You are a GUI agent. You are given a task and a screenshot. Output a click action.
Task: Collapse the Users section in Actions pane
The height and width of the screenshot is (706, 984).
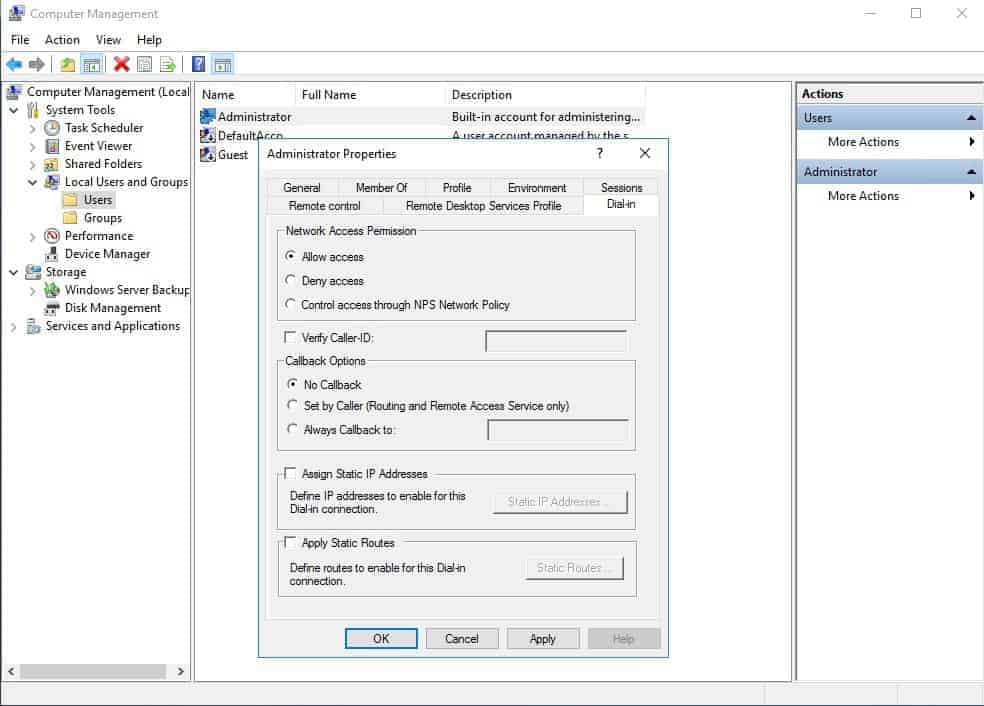click(x=971, y=118)
